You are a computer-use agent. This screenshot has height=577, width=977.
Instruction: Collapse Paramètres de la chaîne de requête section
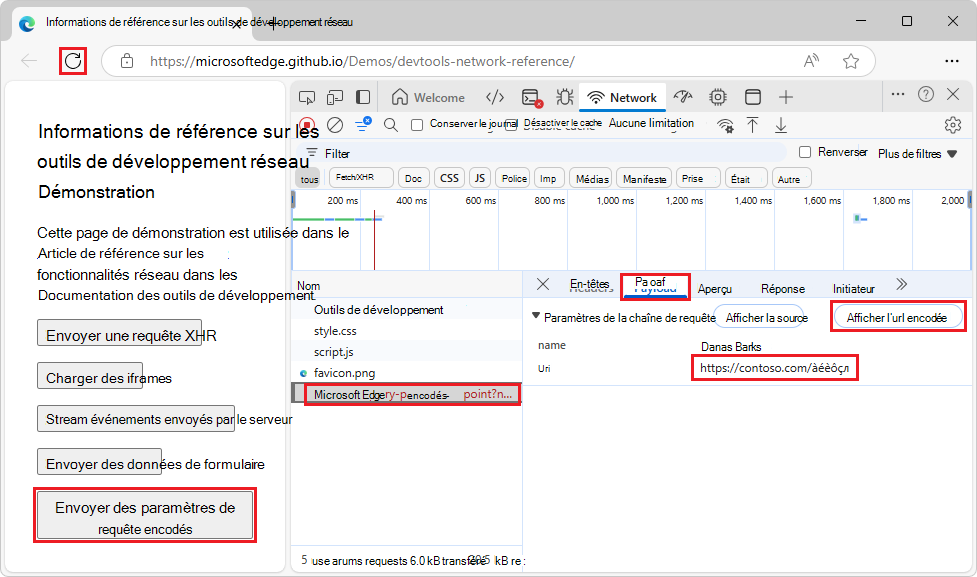pos(535,316)
